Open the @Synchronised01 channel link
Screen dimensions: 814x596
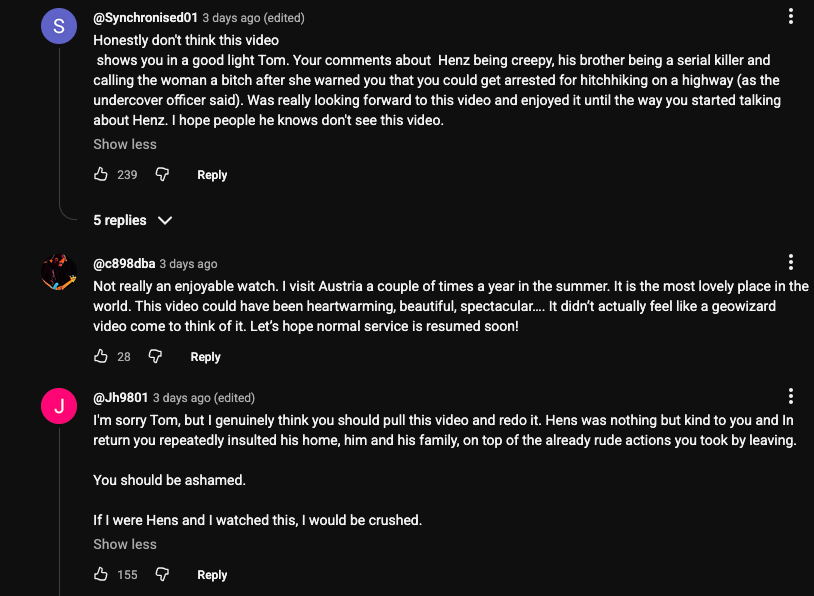tap(145, 18)
